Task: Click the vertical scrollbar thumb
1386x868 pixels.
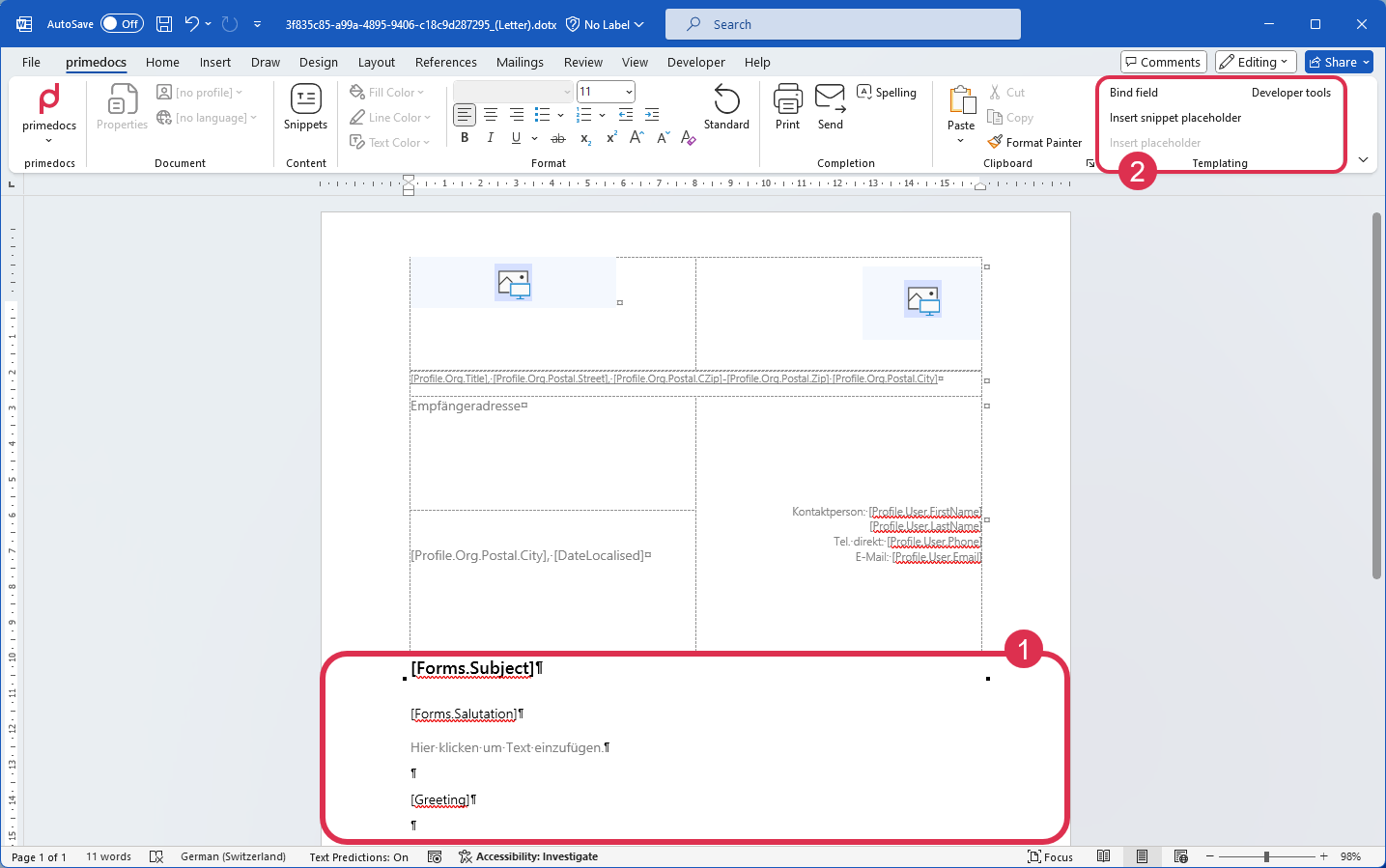Action: coord(1376,396)
